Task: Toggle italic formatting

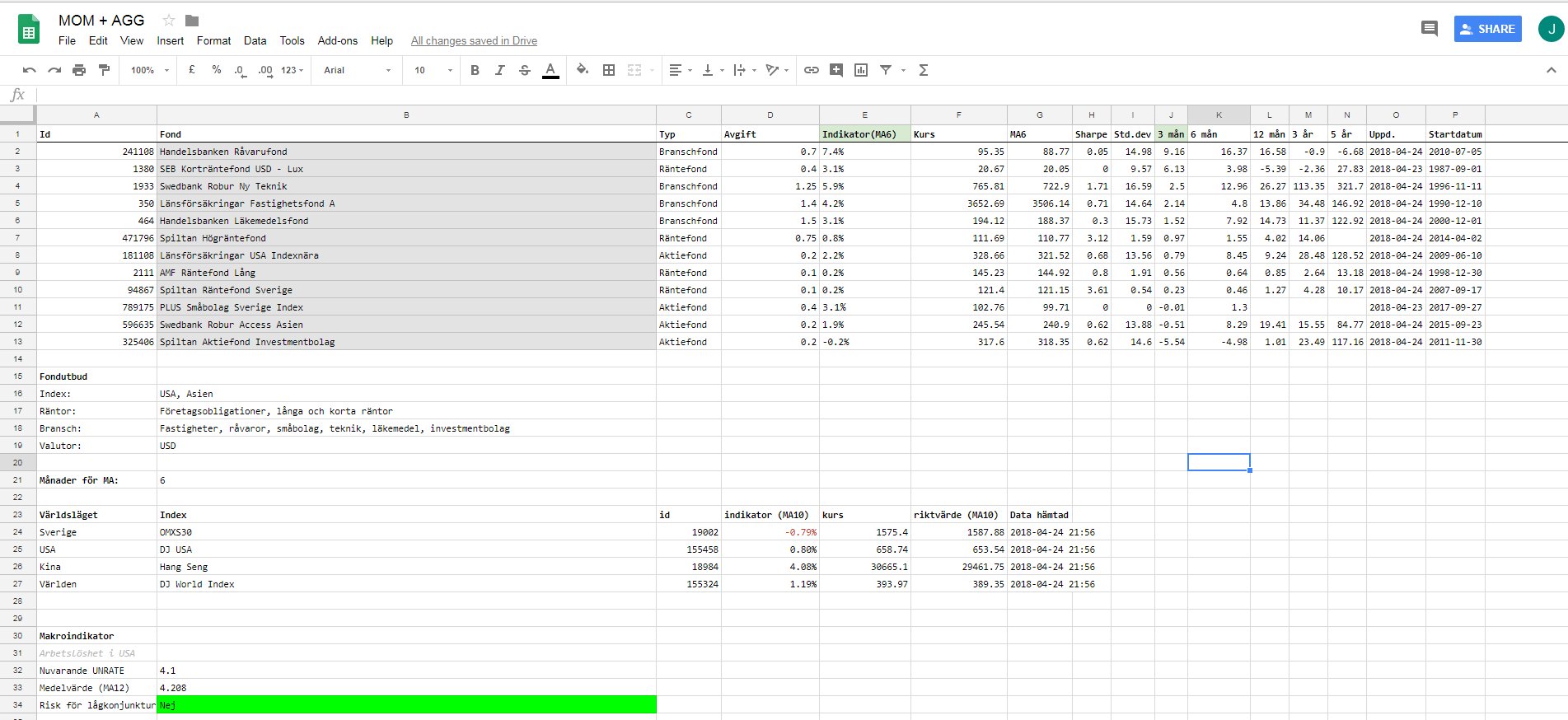Action: pos(499,70)
